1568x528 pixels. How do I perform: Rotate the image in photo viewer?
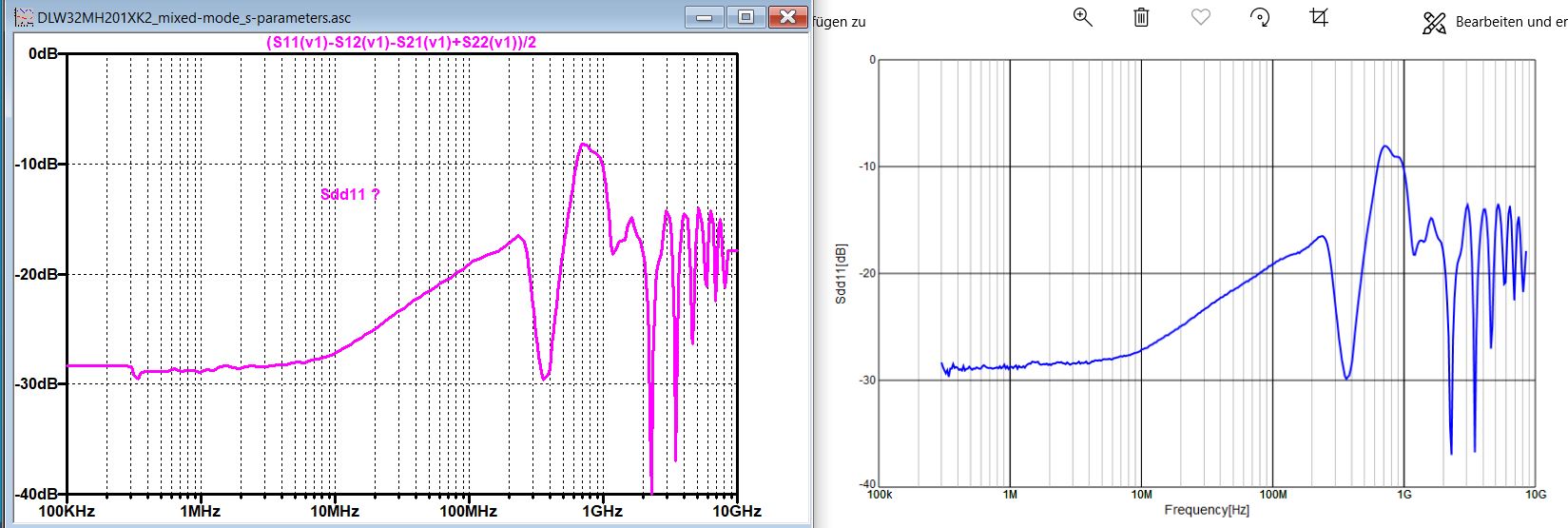1260,17
